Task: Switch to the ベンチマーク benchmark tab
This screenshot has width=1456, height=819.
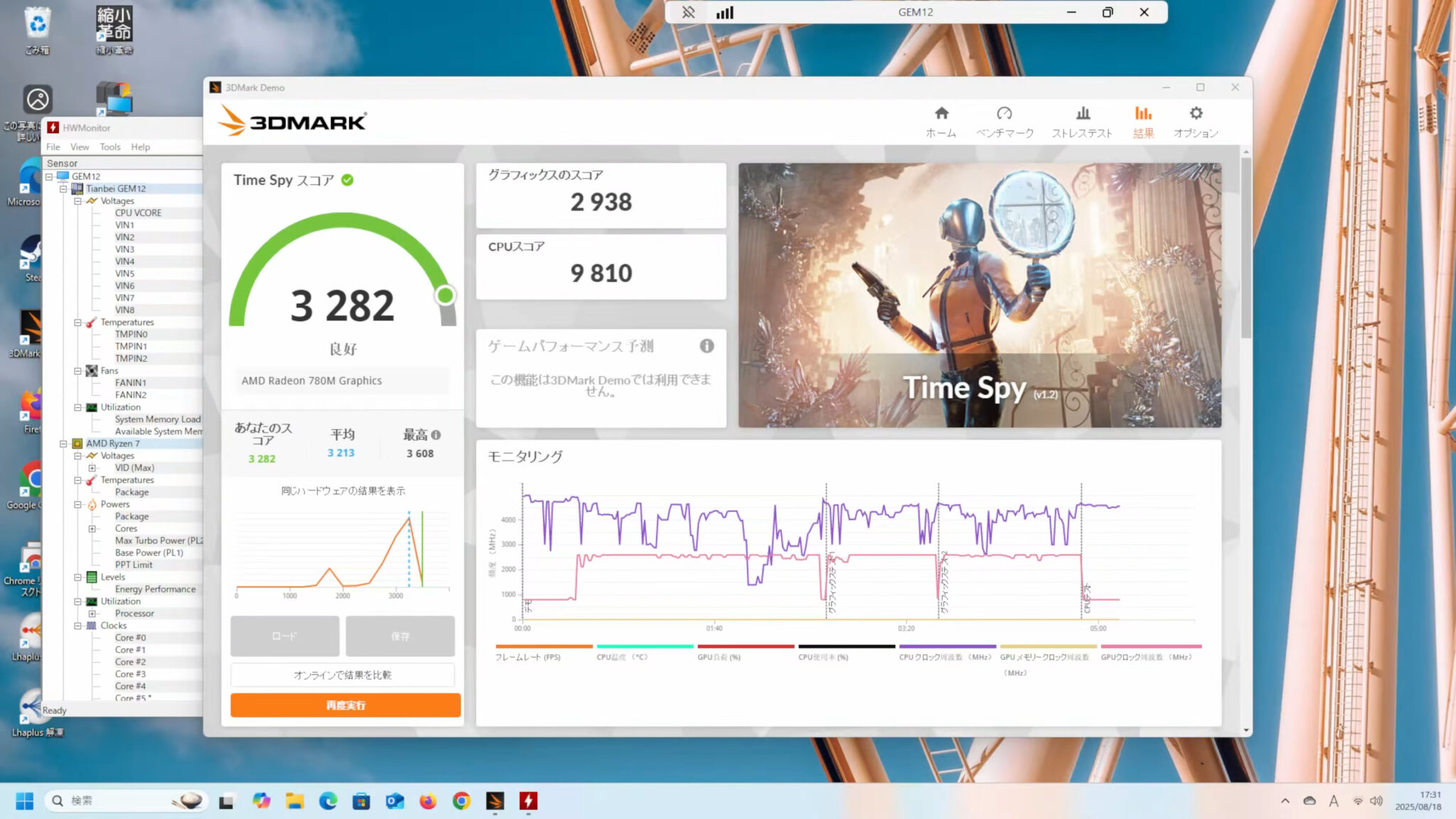Action: click(x=1004, y=122)
